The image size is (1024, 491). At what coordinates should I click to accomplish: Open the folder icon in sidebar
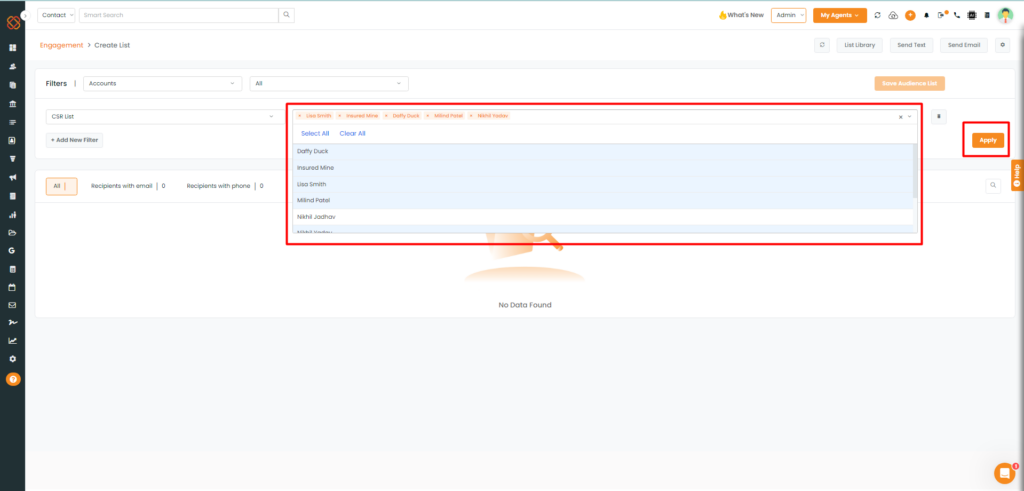pos(12,232)
